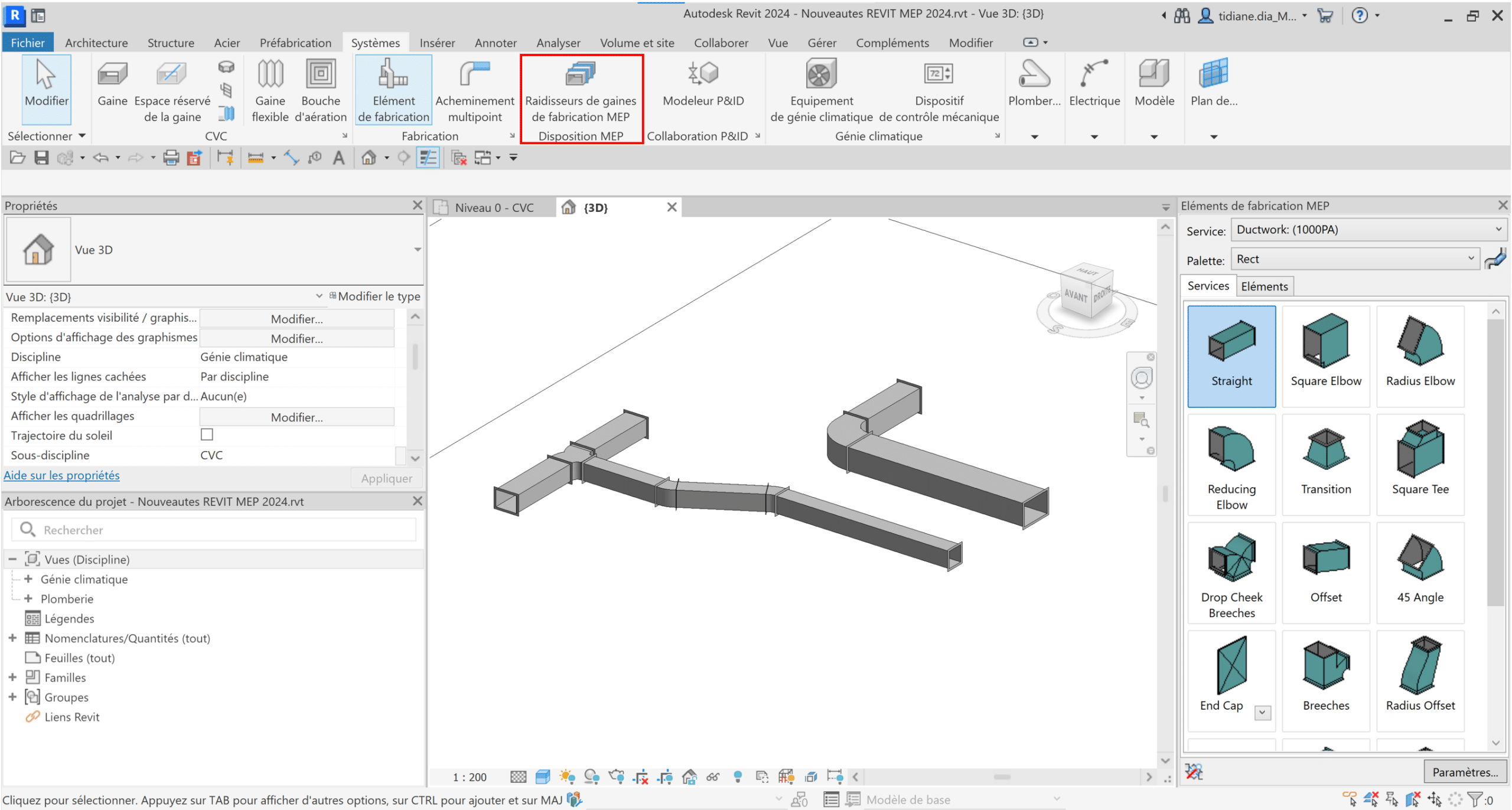Click the Appliquer button in Properties panel

(386, 478)
